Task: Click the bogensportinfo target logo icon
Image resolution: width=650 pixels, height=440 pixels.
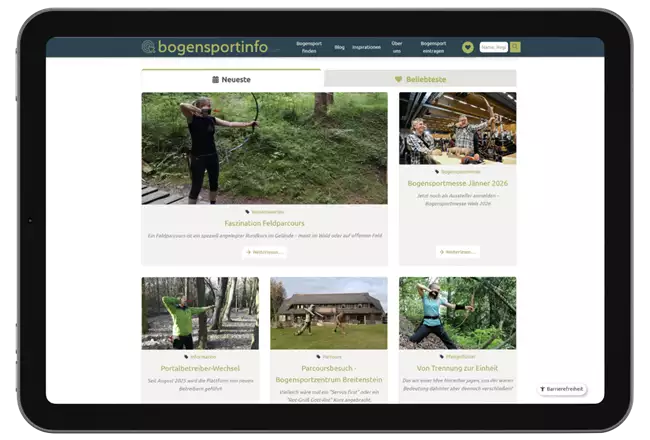Action: [148, 47]
